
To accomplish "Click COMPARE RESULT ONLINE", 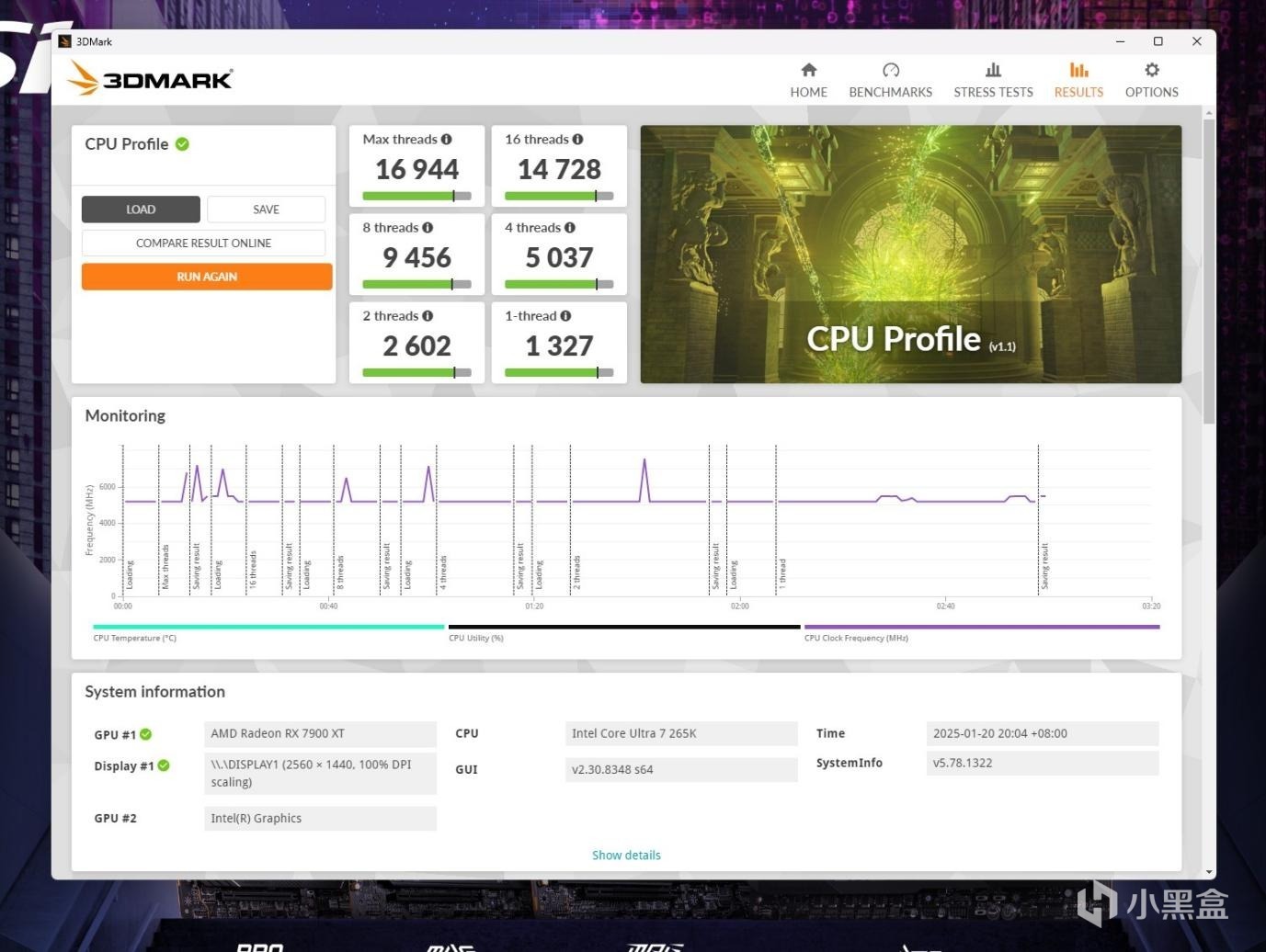I will pos(203,244).
